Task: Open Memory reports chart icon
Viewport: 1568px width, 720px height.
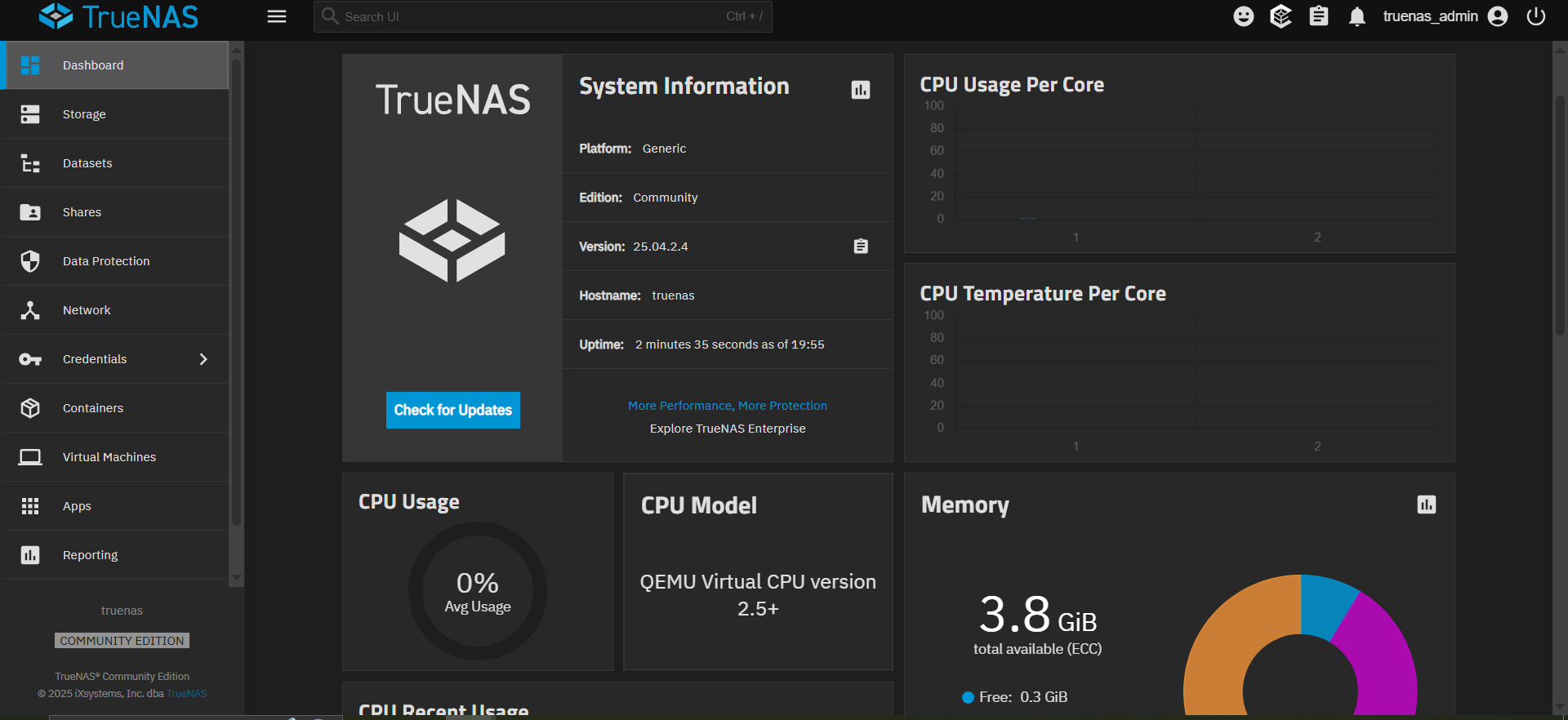Action: (x=1427, y=504)
